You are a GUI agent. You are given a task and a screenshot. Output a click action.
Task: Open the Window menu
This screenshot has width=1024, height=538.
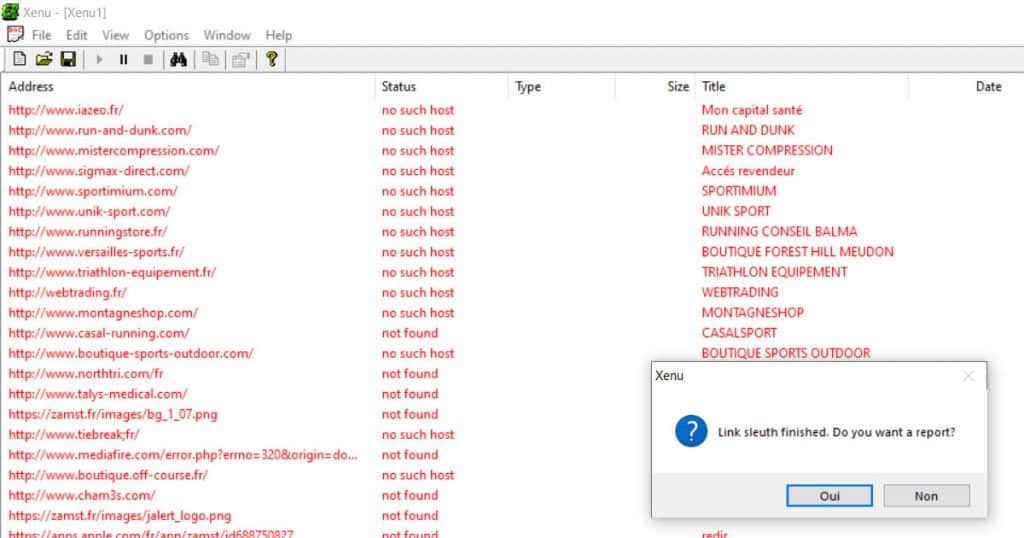click(x=227, y=35)
